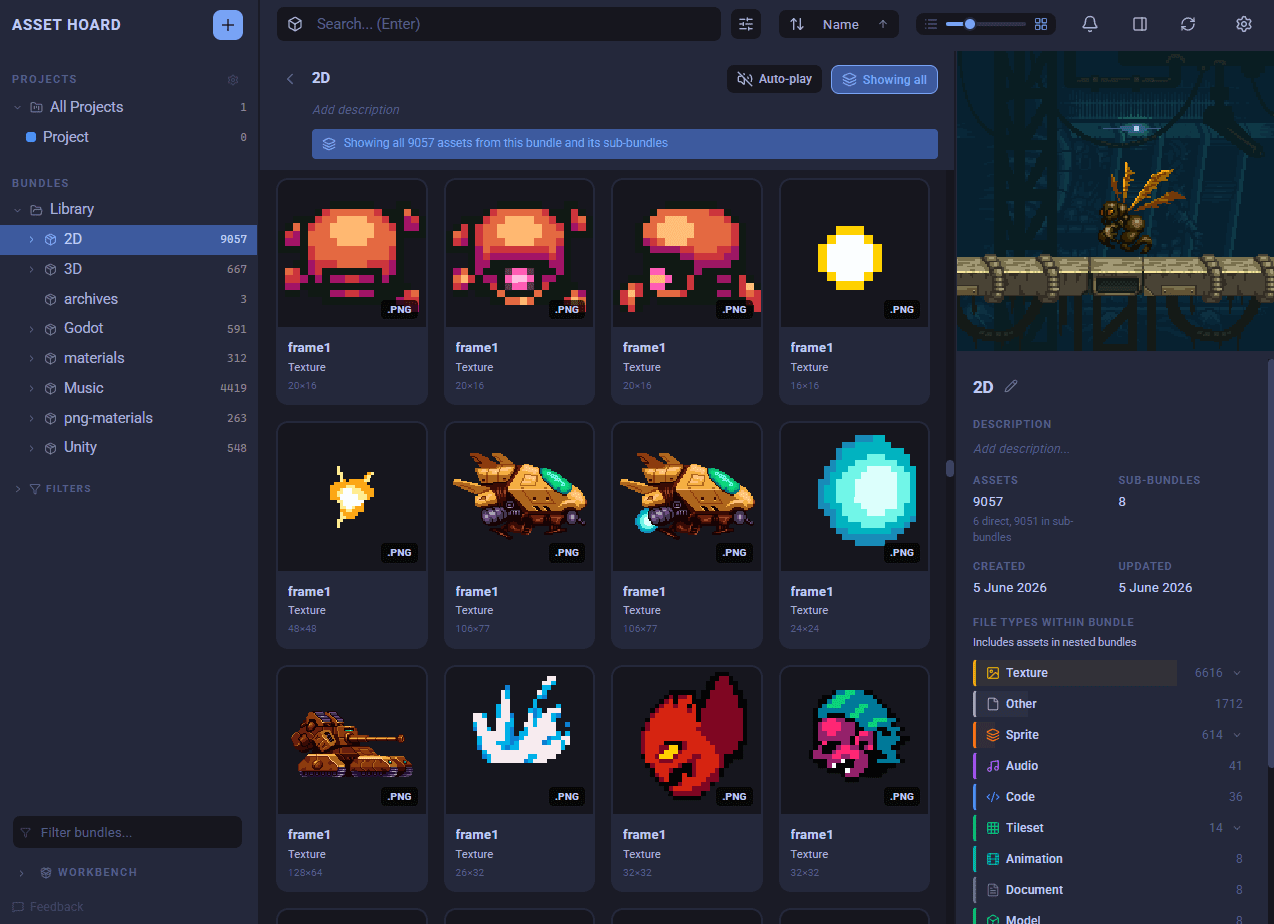This screenshot has width=1274, height=924.
Task: Click the plus add-asset button
Action: coord(228,25)
